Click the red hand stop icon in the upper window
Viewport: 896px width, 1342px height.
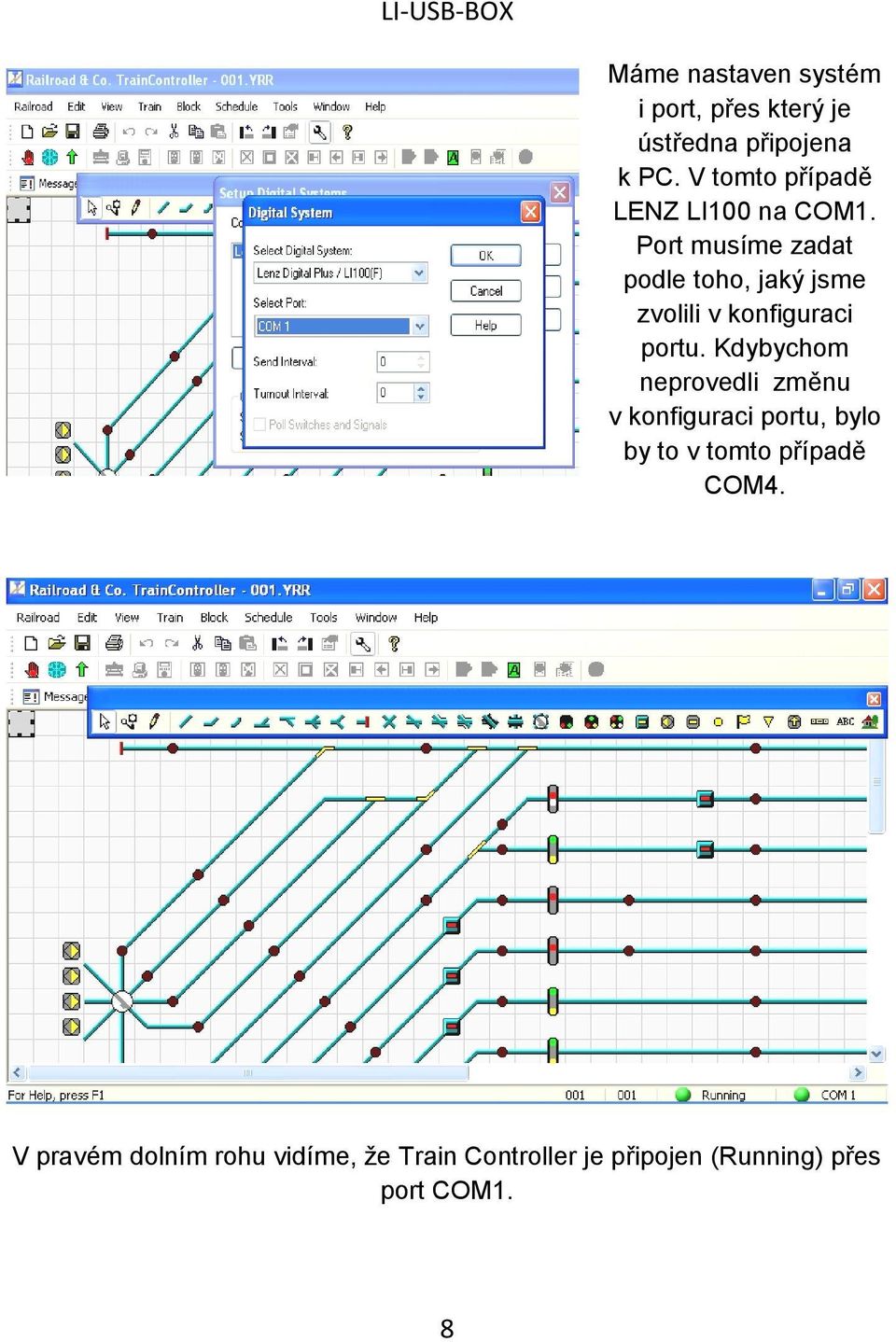coord(28,157)
